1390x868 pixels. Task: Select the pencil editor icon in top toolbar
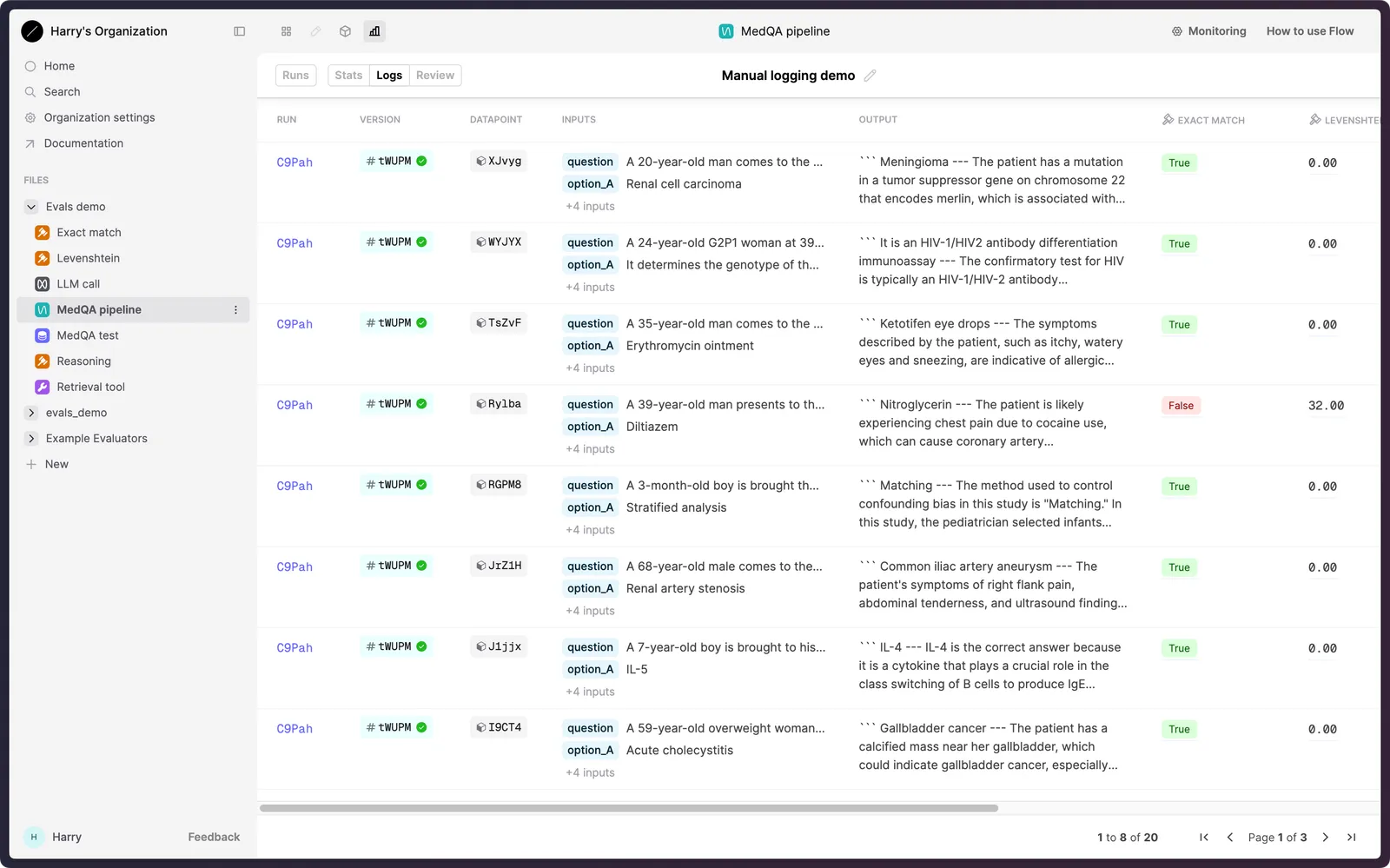315,31
